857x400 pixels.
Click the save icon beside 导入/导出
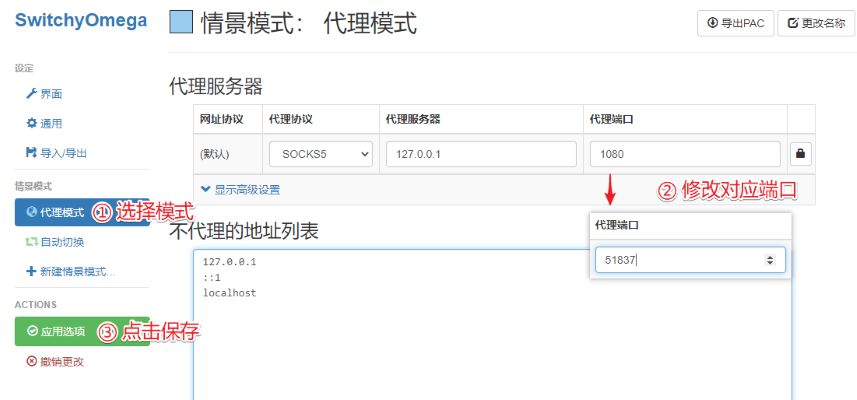click(x=31, y=153)
